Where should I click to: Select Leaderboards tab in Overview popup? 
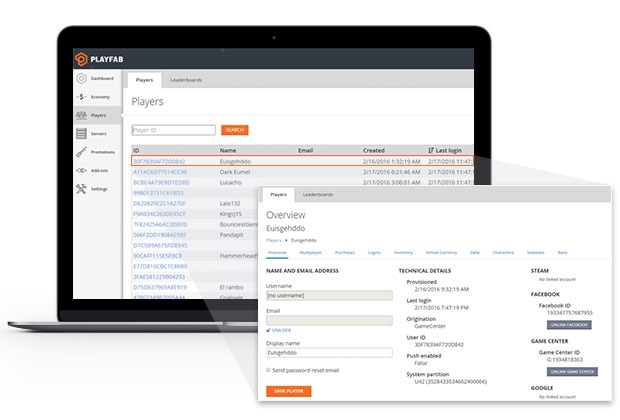318,195
